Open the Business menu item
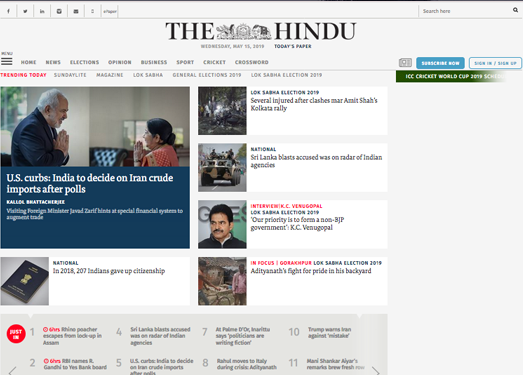Screen dimensions: 523x375 tap(154, 62)
